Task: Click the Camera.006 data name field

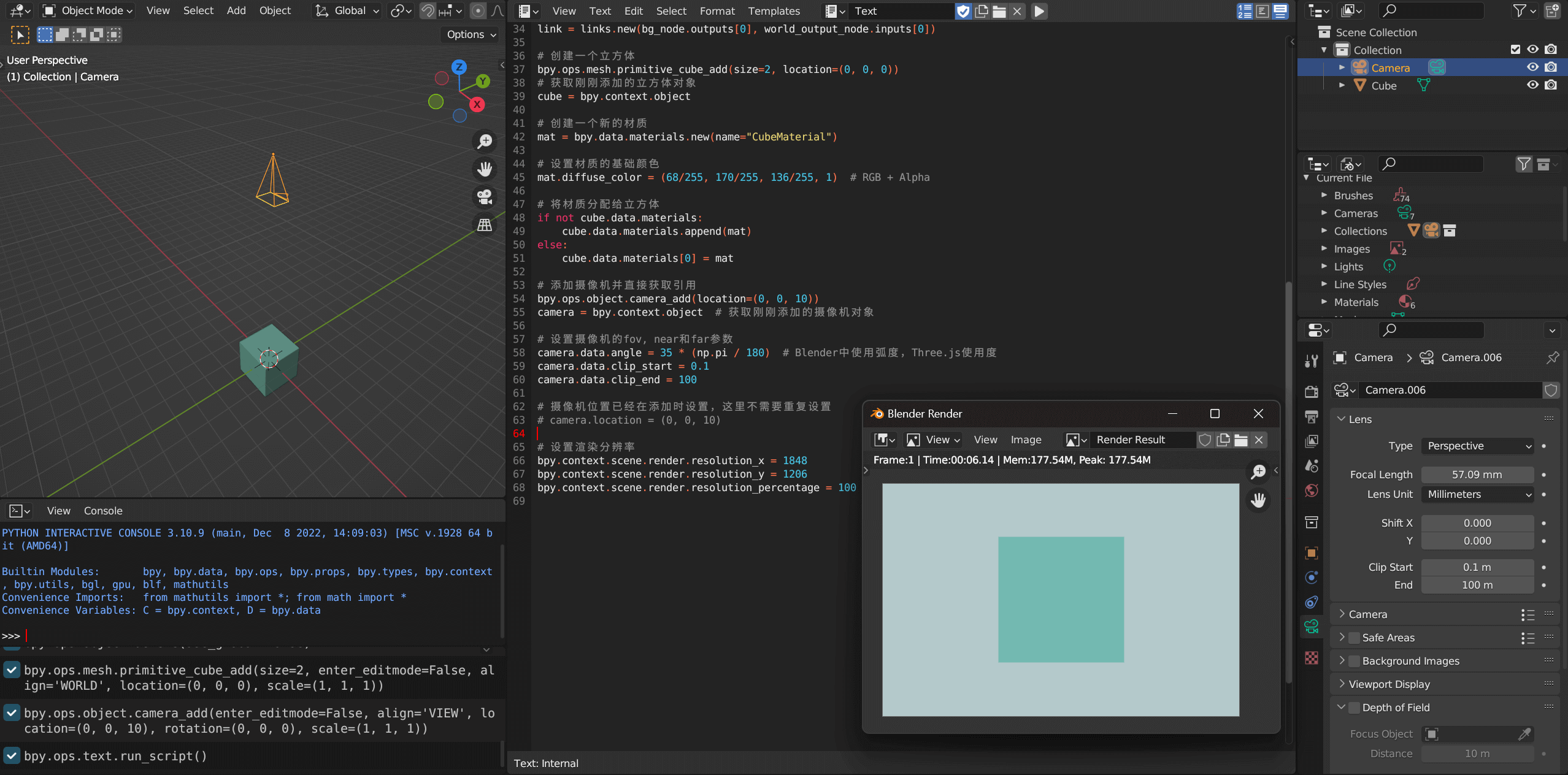Action: tap(1450, 390)
